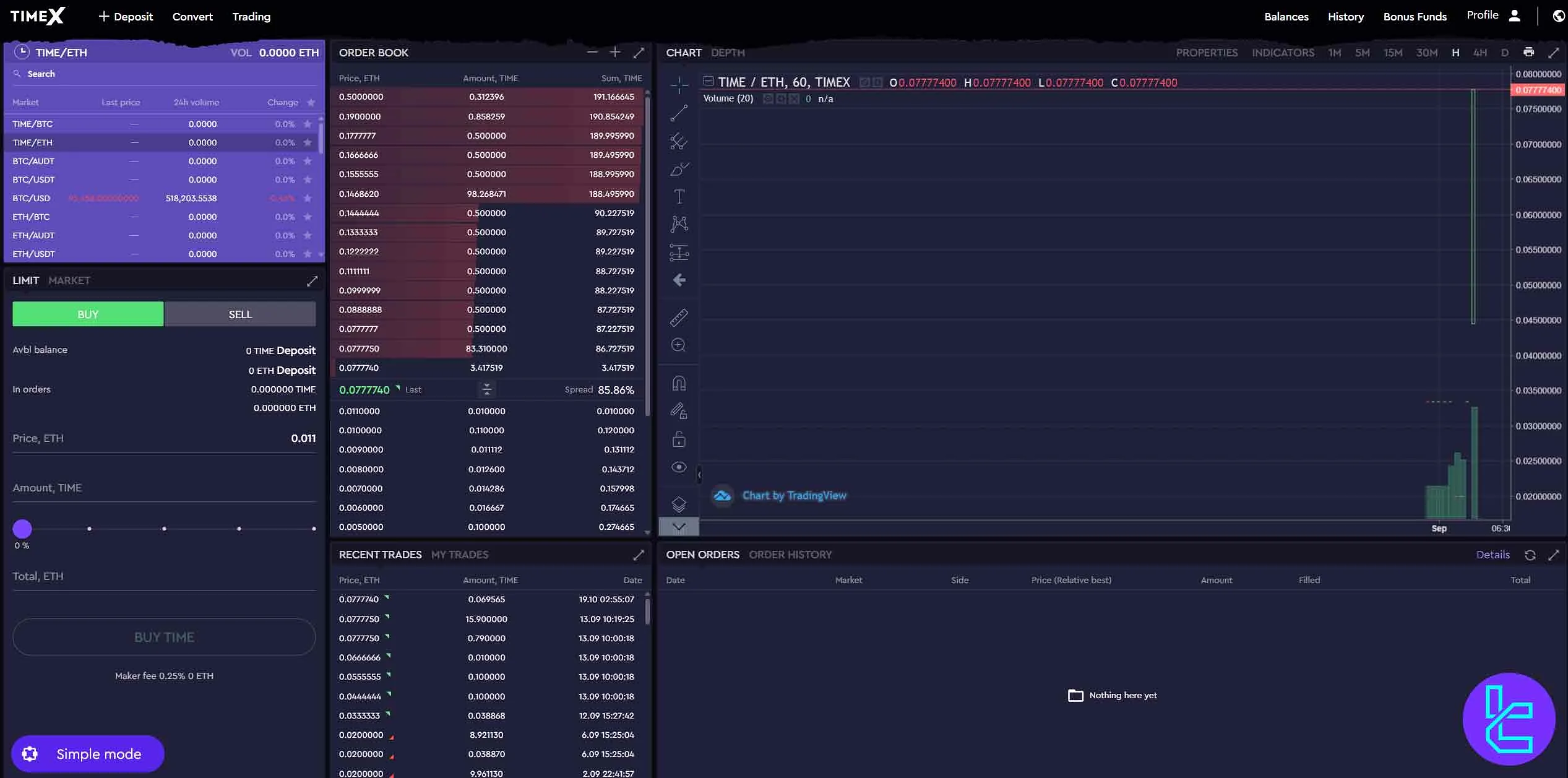Click the 50% point on amount slider
This screenshot has width=1568, height=778.
point(164,529)
